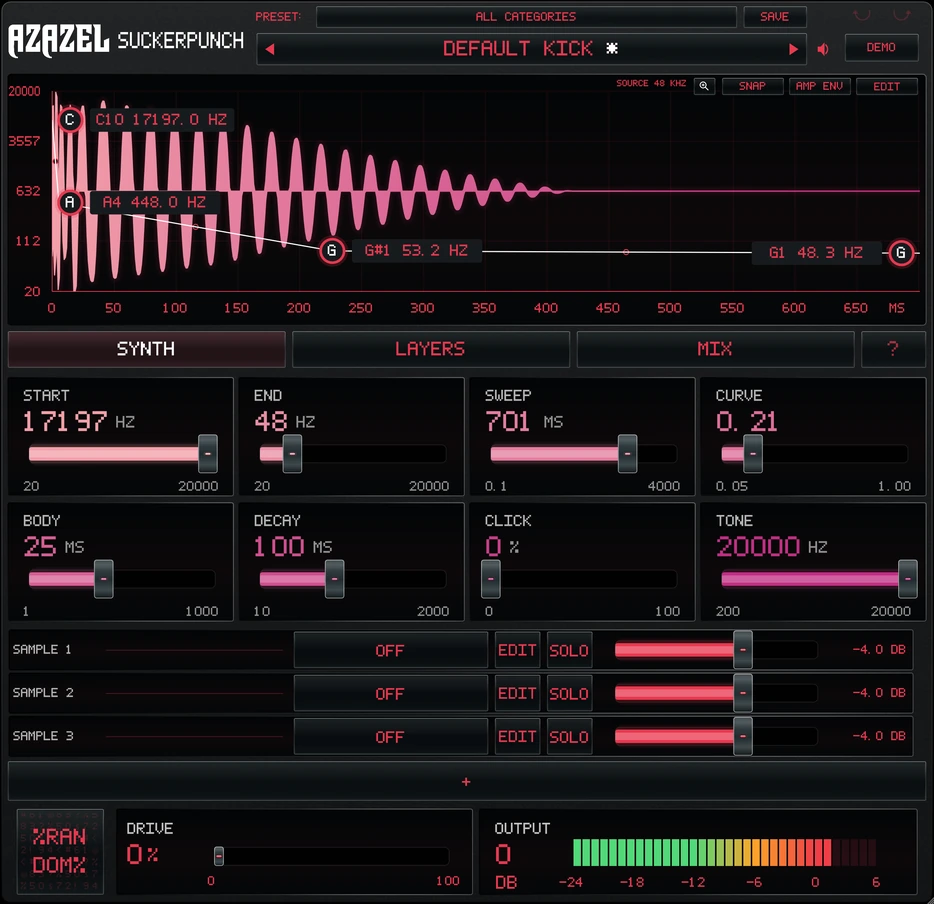Click the 'SOURCE 48 KHZ' text

point(651,84)
